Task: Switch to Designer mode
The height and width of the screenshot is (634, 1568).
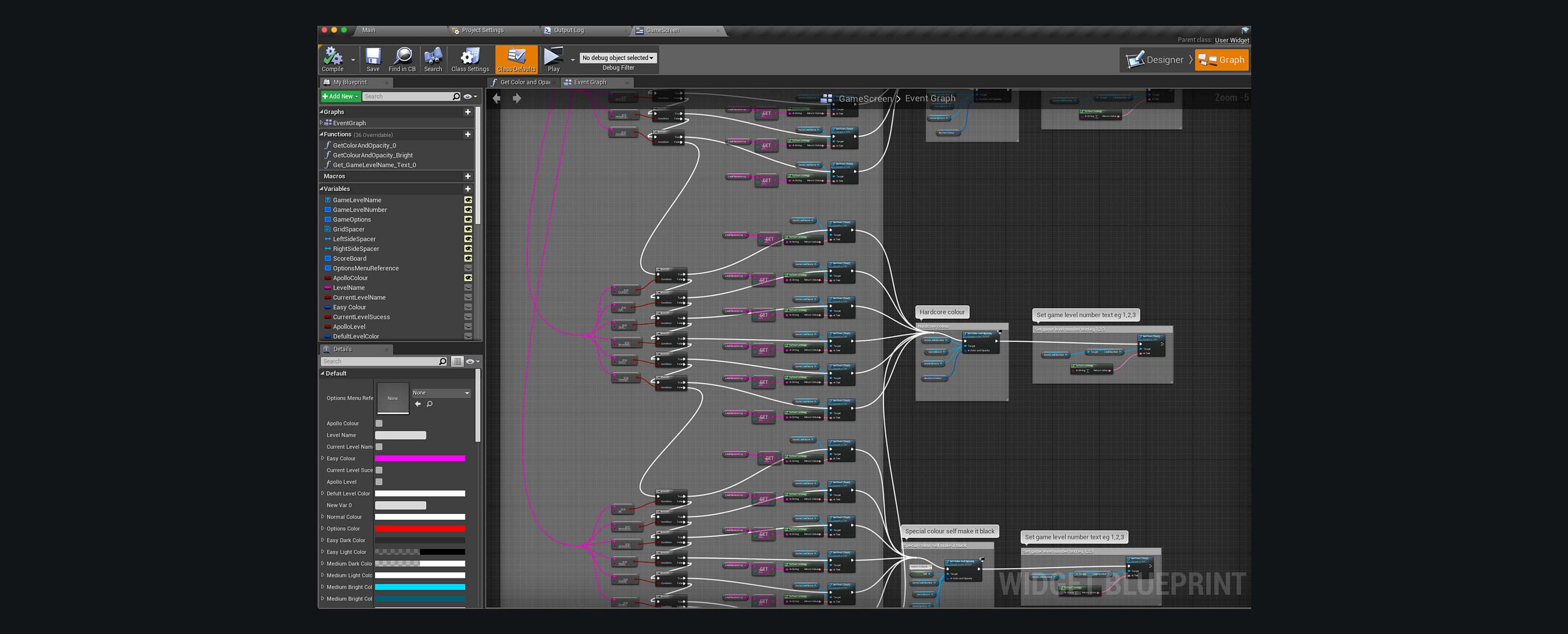Action: (x=1156, y=60)
